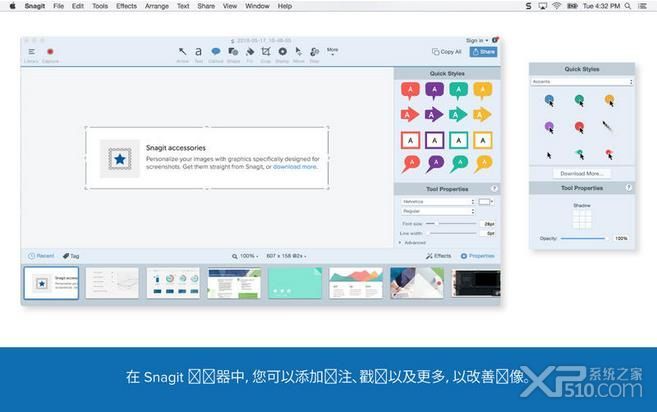The width and height of the screenshot is (657, 412).
Task: Open help in main Tool Properties panel
Action: pos(494,189)
